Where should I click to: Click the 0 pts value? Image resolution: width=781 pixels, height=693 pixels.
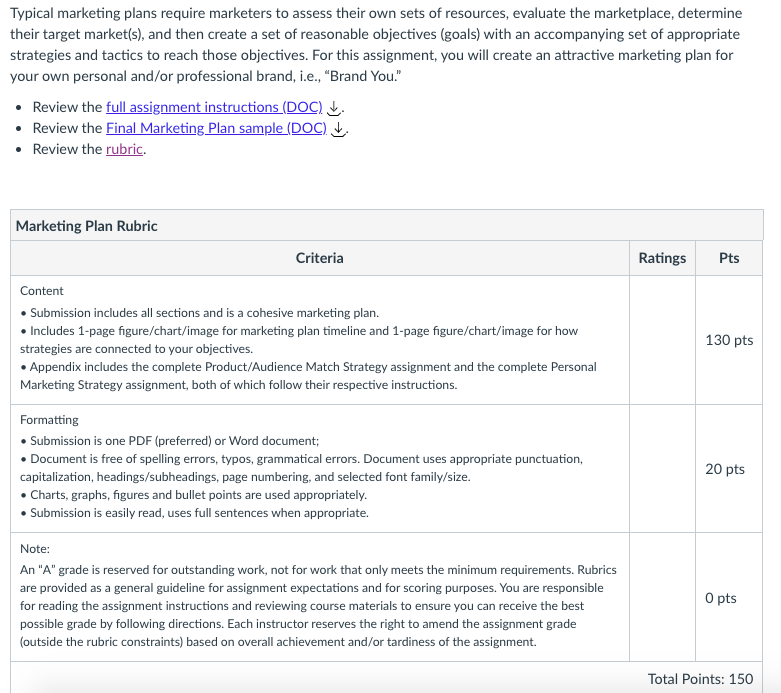[721, 598]
